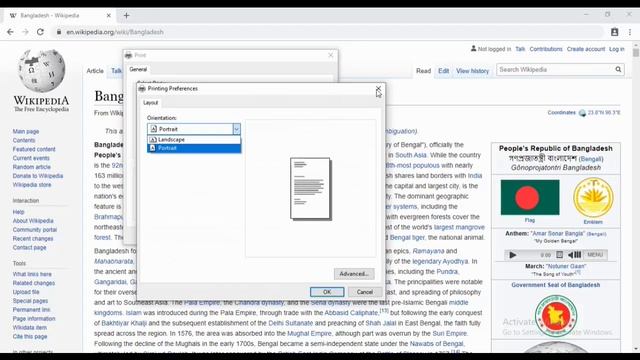Click the browser profile icon

coord(614,32)
